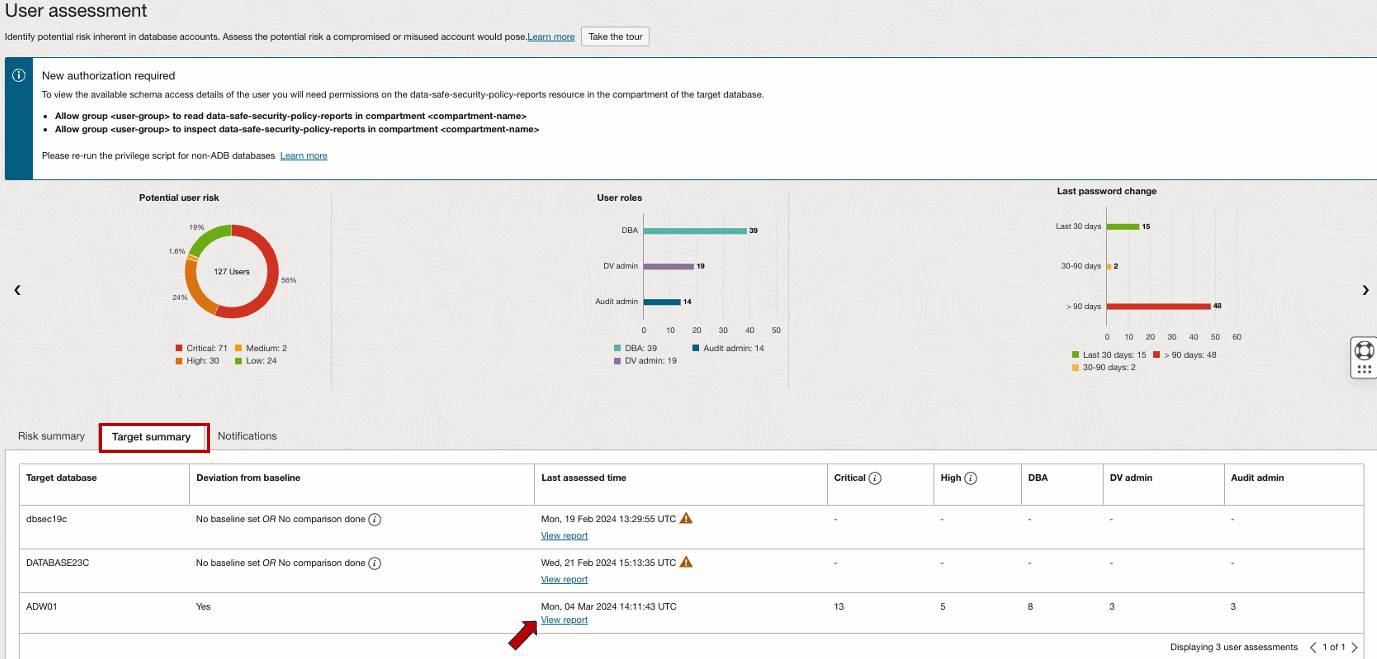Click the New authorization required heading
Screen dimensions: 1377x659
click(x=108, y=75)
